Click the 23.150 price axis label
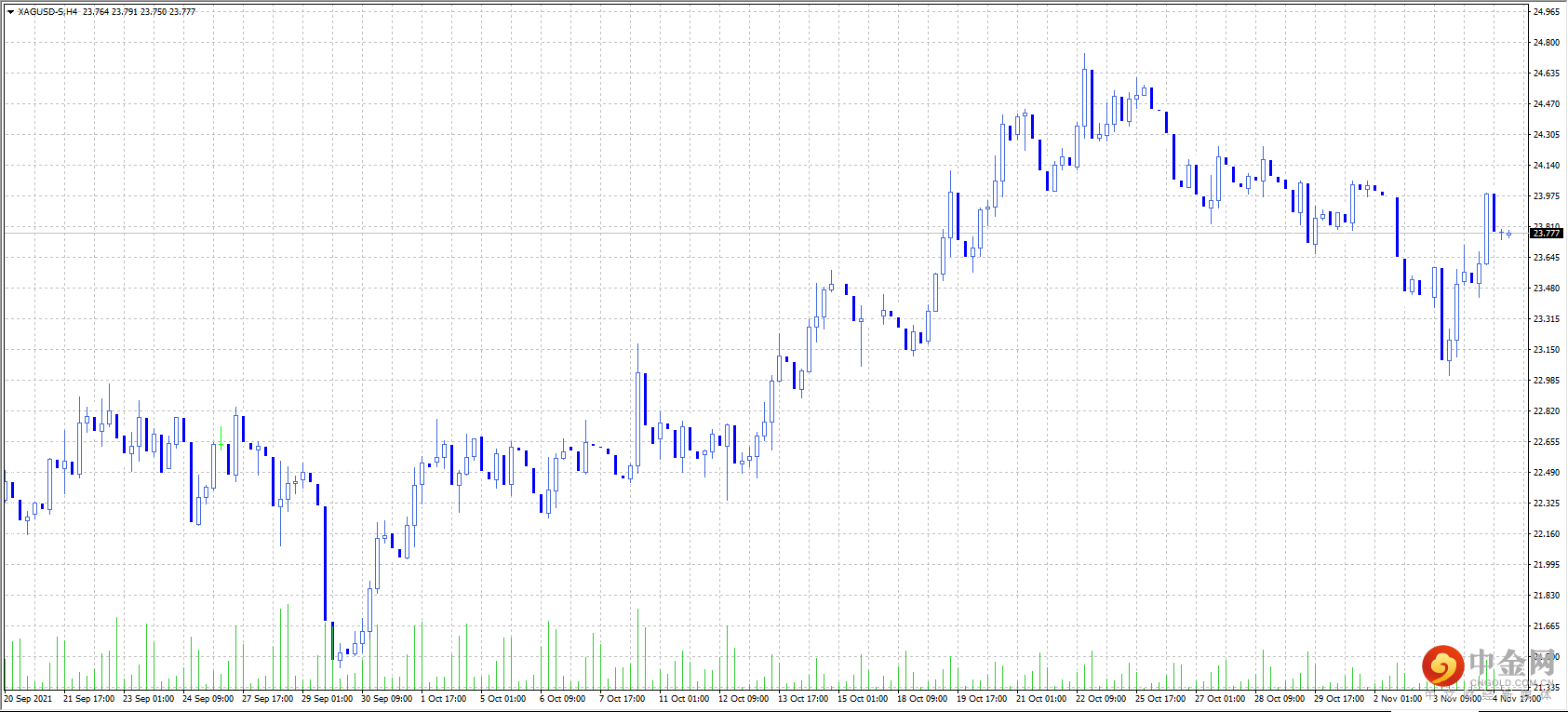This screenshot has height=712, width=1568. 1547,350
